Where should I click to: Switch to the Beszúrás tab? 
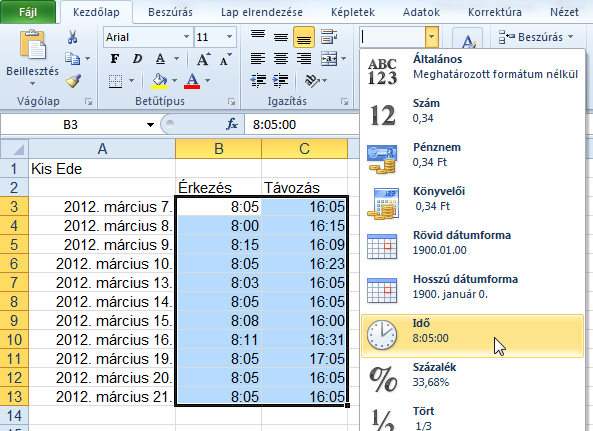pos(170,12)
